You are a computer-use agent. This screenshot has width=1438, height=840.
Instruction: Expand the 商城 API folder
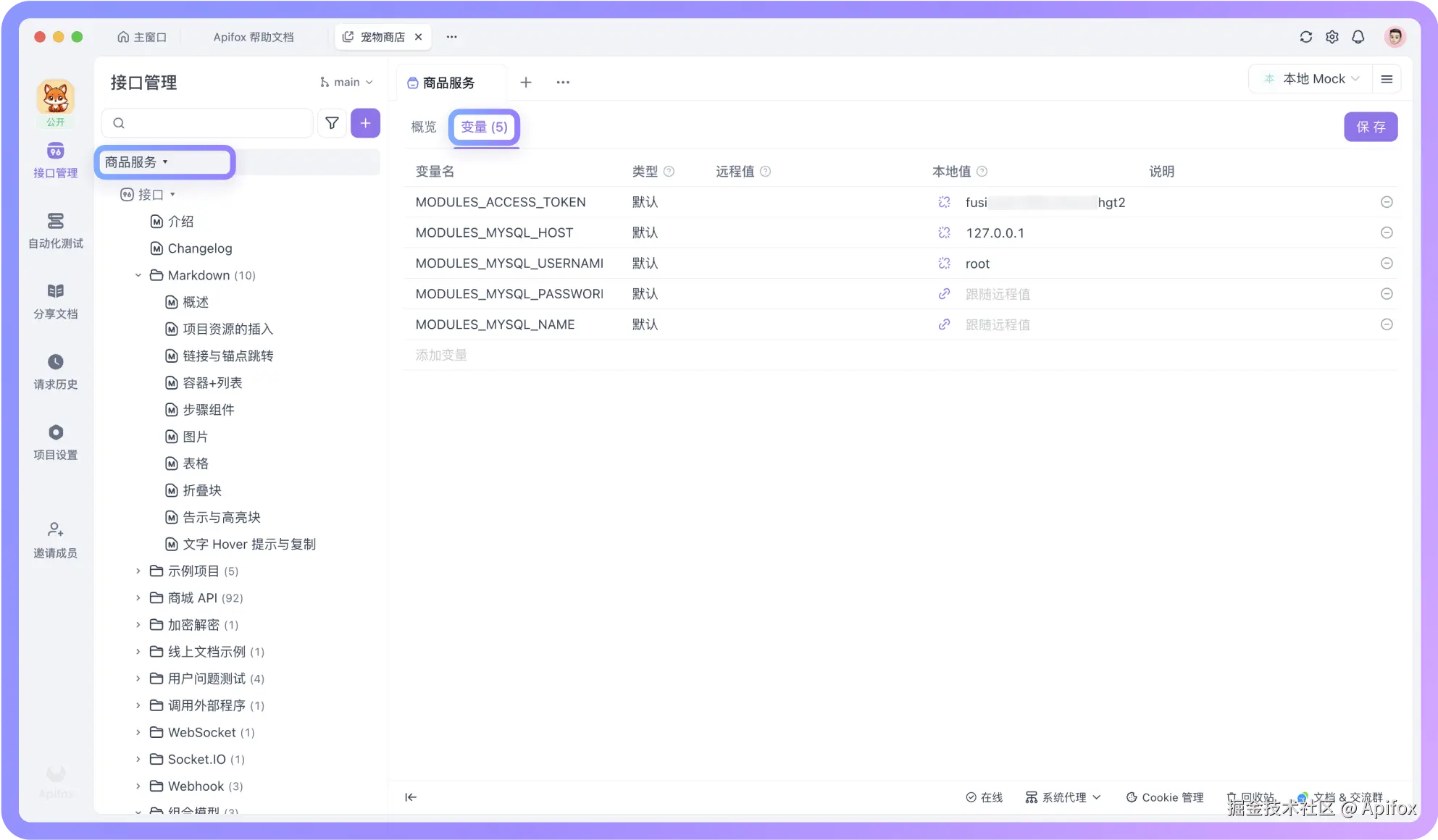[x=138, y=598]
